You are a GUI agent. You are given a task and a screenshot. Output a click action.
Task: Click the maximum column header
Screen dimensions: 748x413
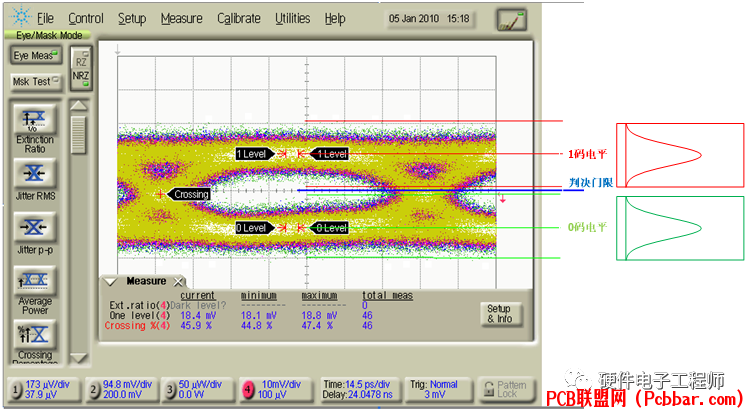coord(319,296)
